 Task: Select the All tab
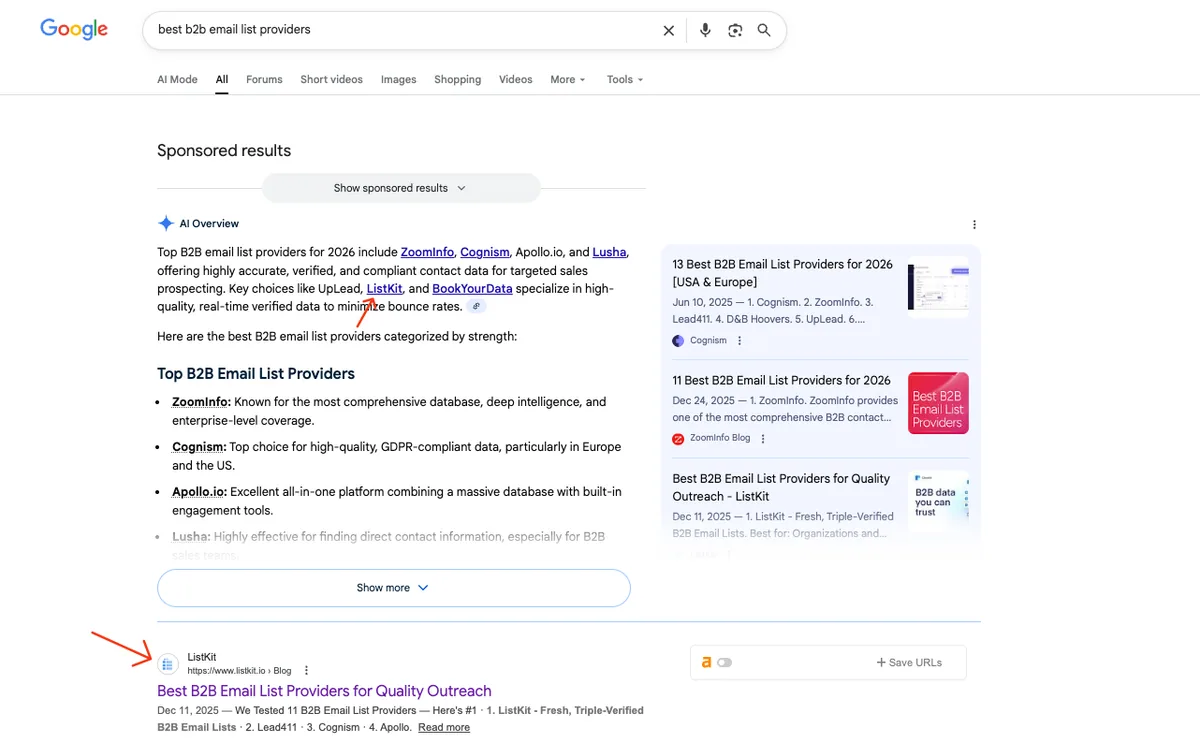[x=222, y=80]
